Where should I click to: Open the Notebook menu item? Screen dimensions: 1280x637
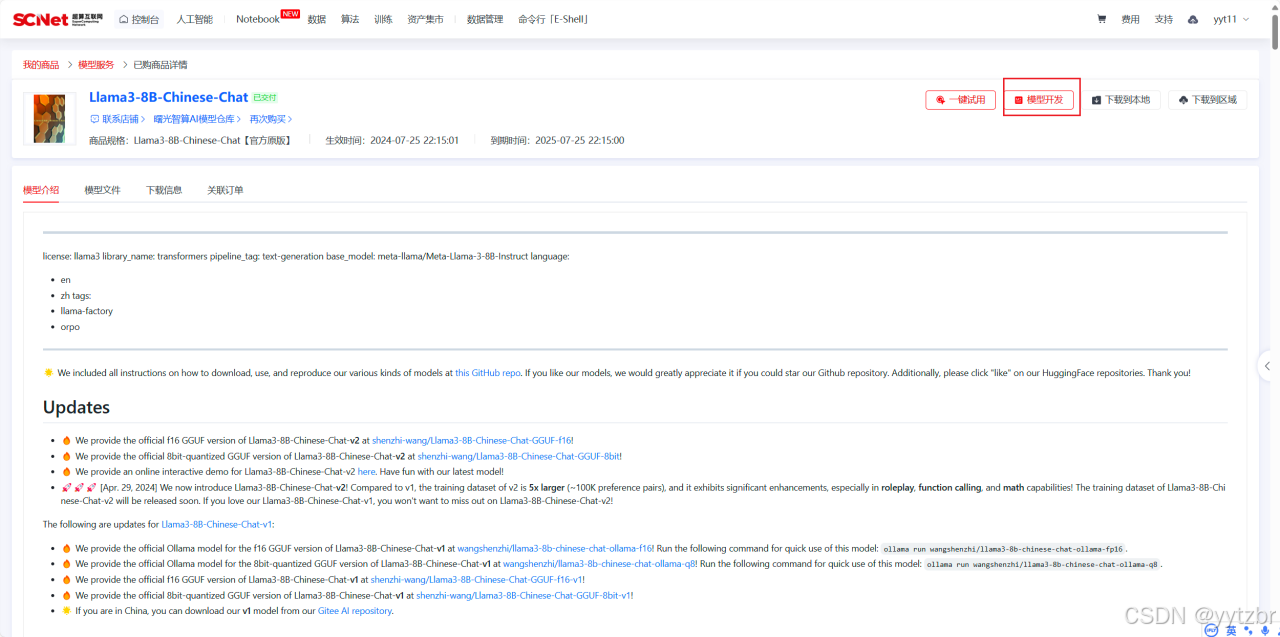tap(258, 19)
